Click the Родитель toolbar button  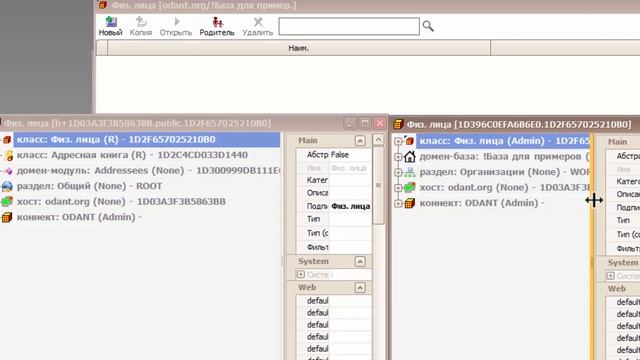coord(217,26)
